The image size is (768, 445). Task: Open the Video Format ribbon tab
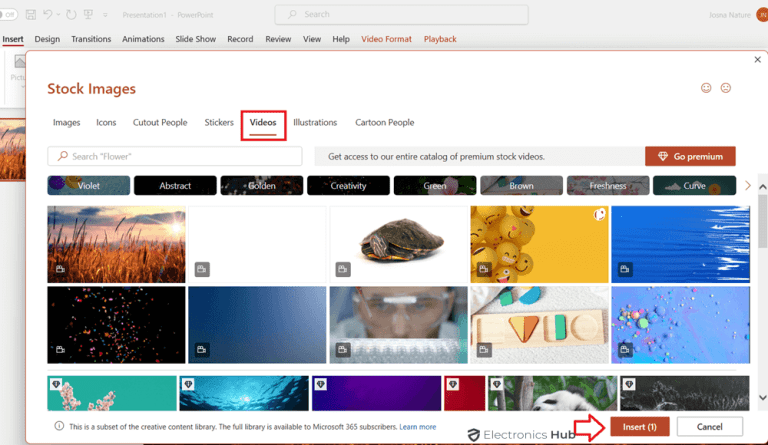click(386, 39)
